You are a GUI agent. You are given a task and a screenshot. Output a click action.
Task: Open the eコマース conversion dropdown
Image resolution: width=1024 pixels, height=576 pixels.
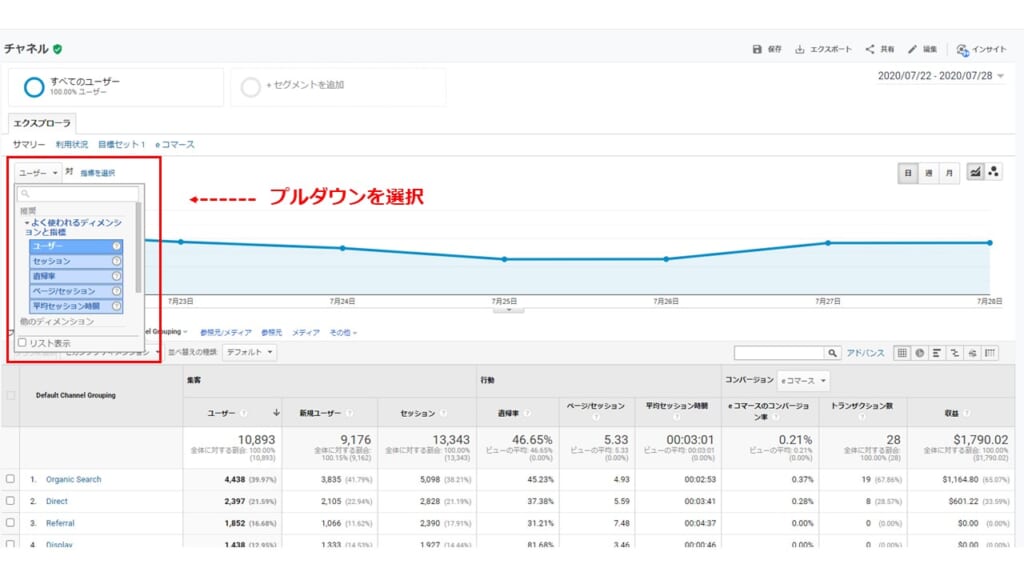(x=803, y=380)
